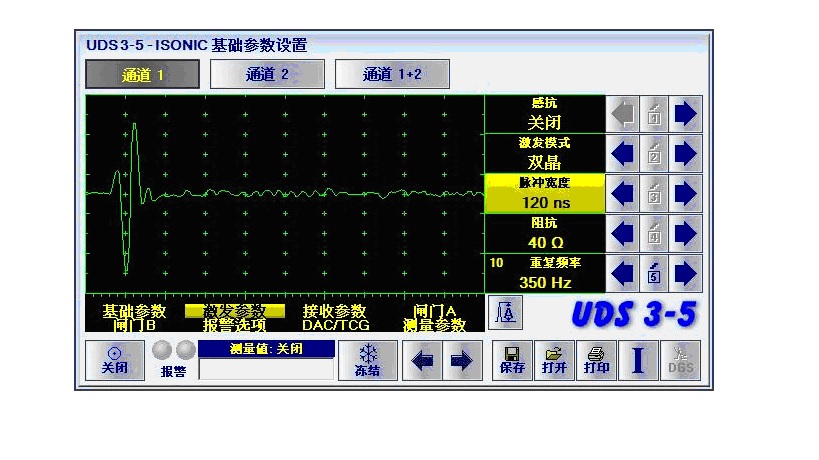The width and height of the screenshot is (819, 460).
Task: Click step icon 5 beside 重复频率
Action: coord(654,273)
